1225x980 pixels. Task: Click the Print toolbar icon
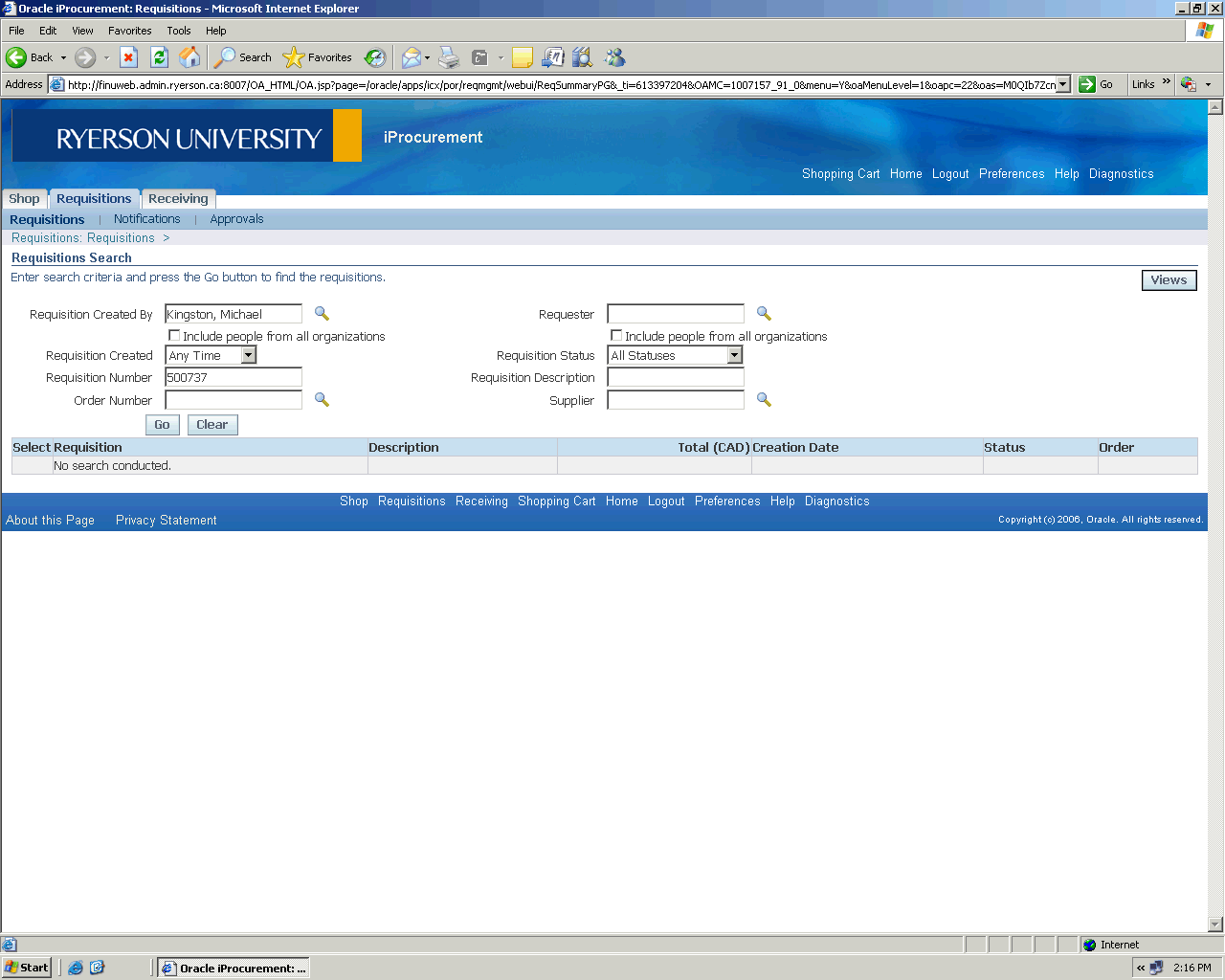[x=449, y=57]
